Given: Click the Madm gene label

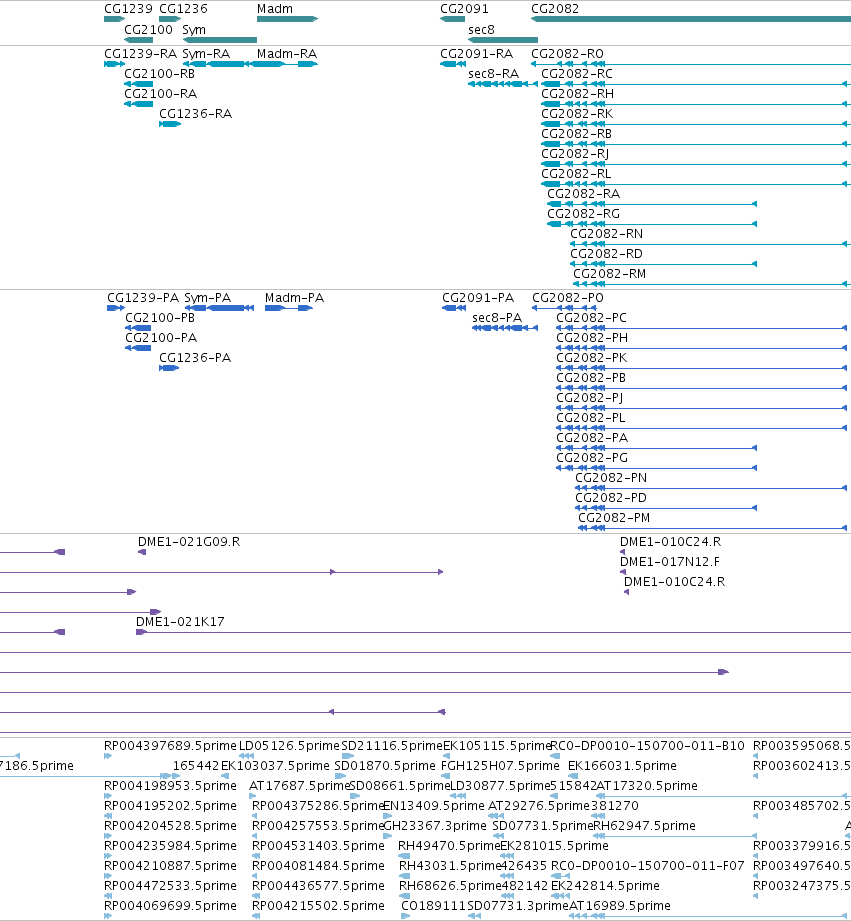Looking at the screenshot, I should 275,9.
